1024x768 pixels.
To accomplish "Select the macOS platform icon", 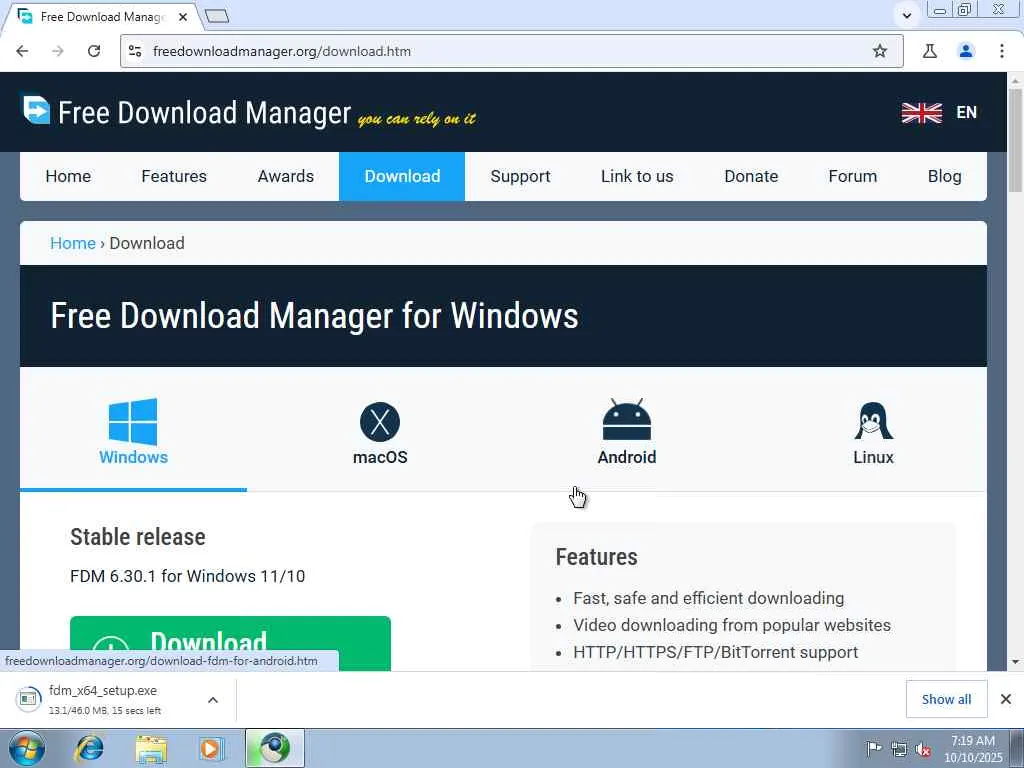I will coord(380,422).
